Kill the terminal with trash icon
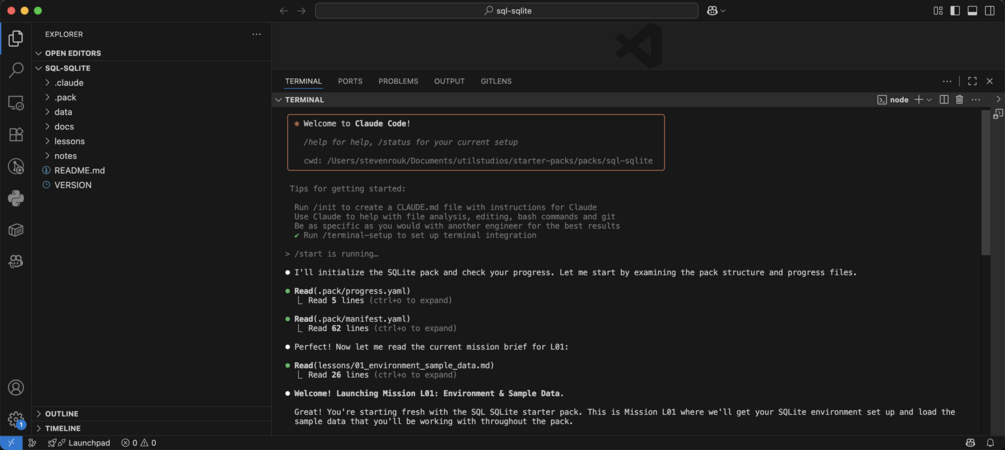This screenshot has width=1005, height=450. pyautogui.click(x=959, y=100)
